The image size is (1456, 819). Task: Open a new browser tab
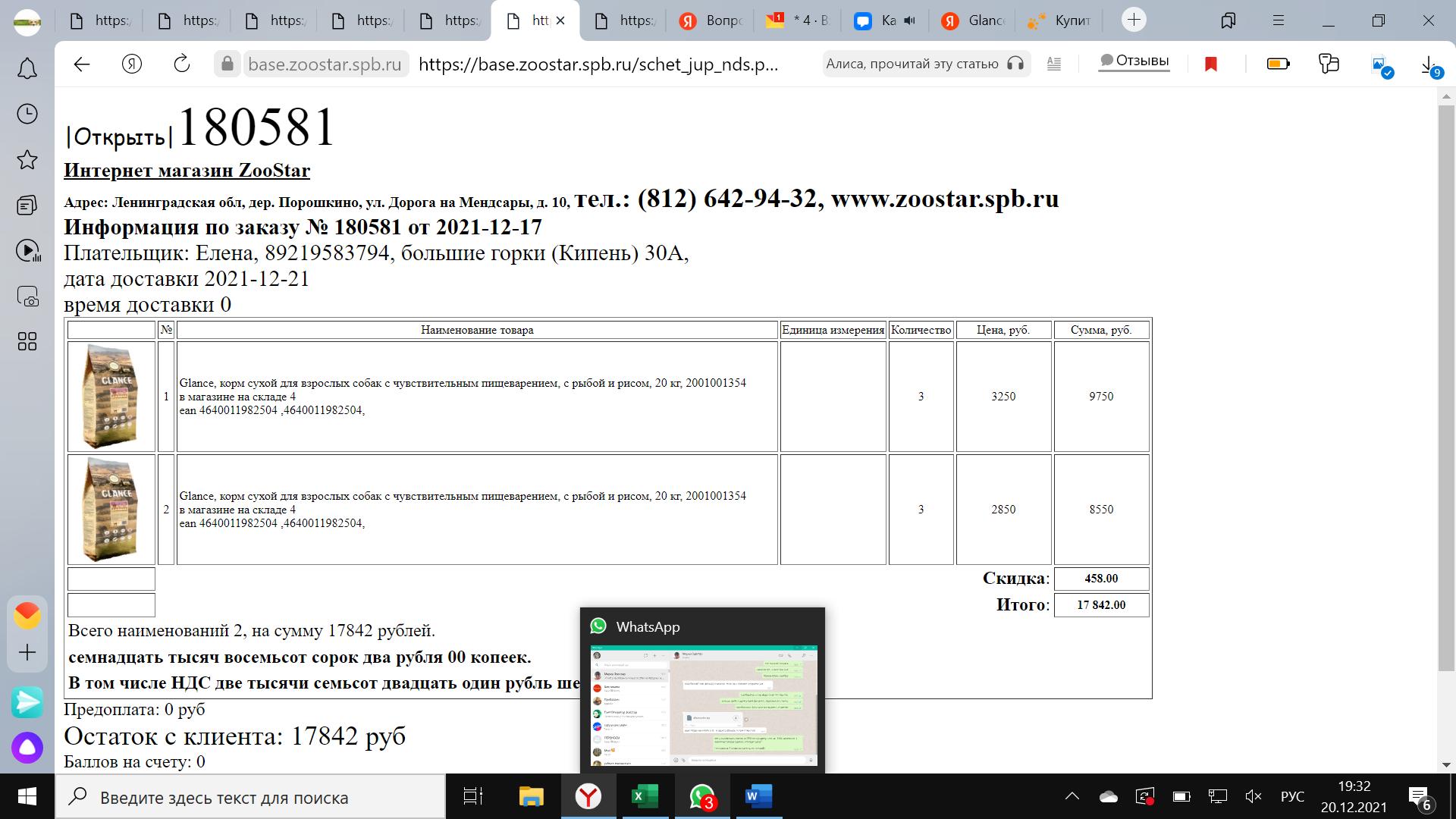(x=1134, y=20)
